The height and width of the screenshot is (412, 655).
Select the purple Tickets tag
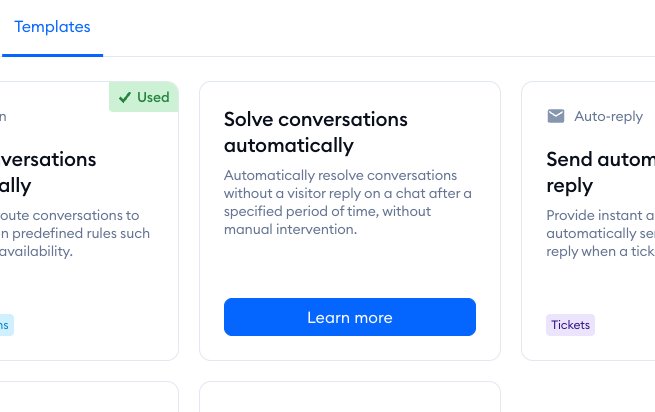tap(570, 325)
